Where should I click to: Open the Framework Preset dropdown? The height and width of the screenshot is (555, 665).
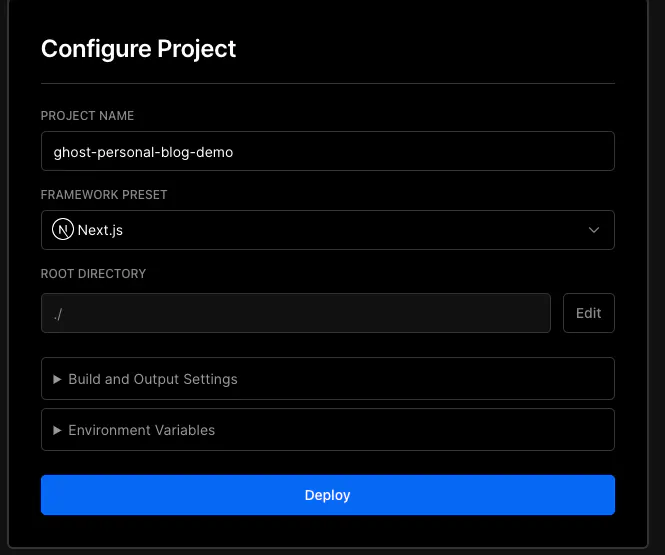327,230
